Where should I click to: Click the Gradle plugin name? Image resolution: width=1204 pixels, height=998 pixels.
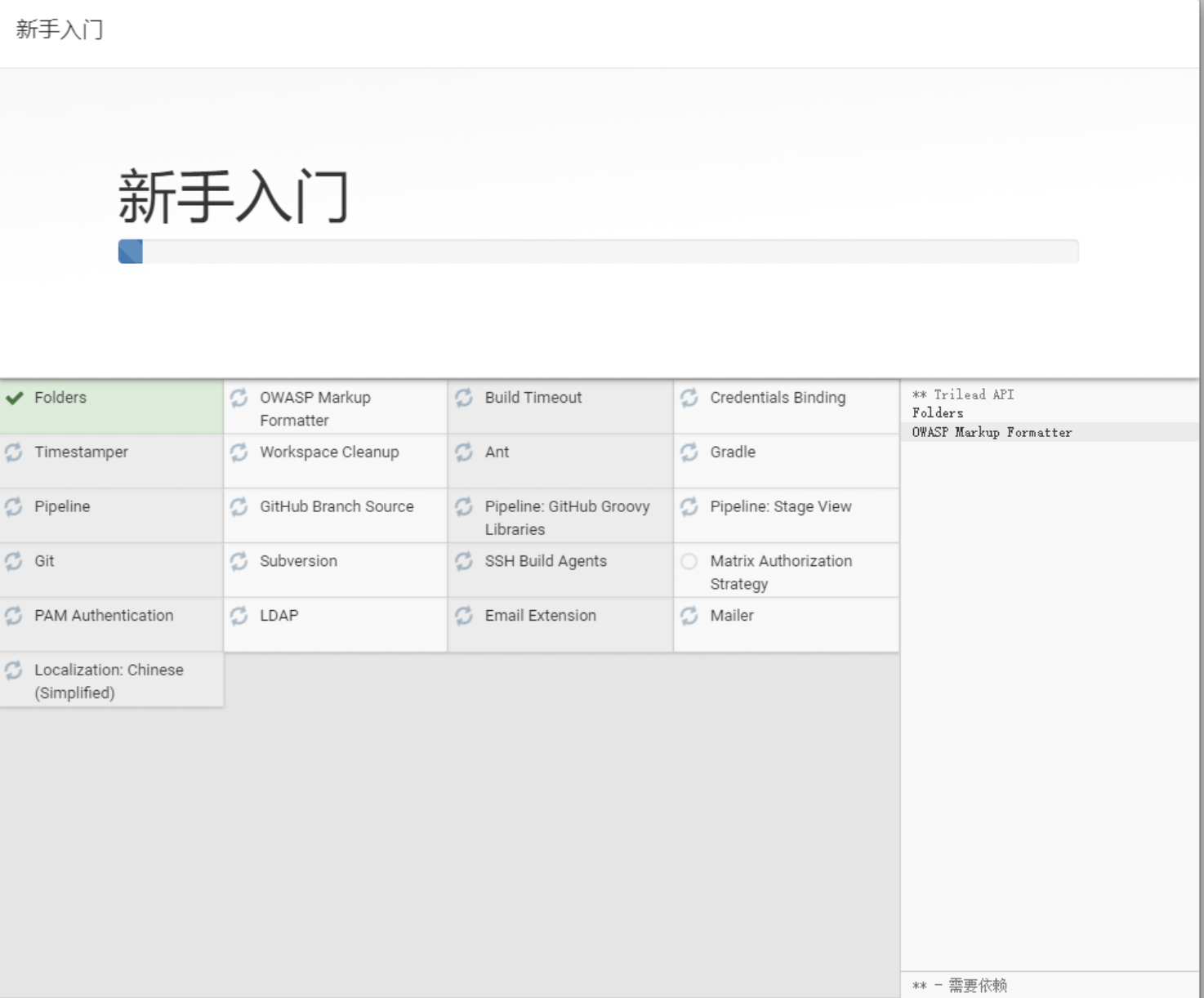pos(733,452)
